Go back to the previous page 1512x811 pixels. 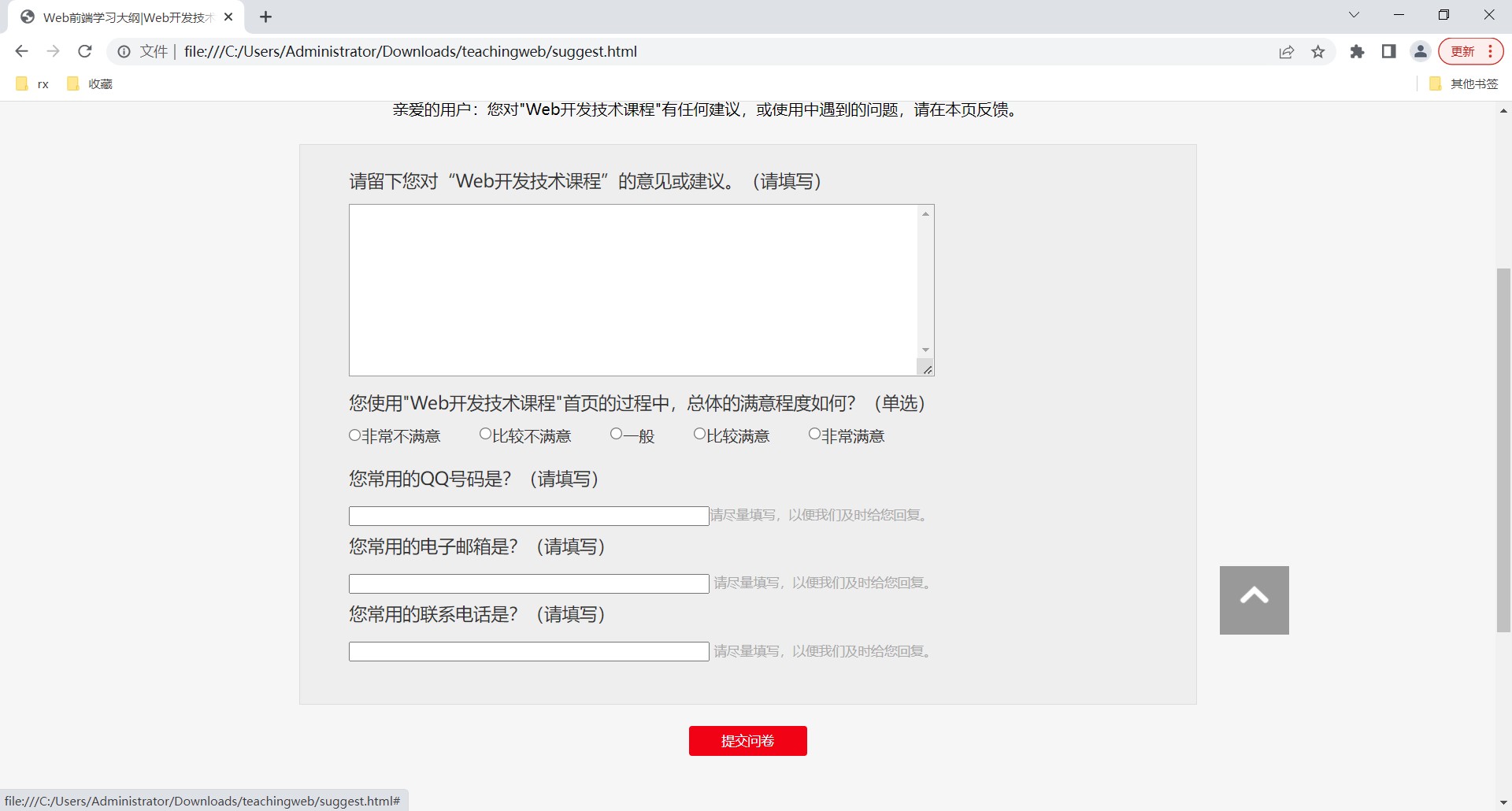[22, 51]
